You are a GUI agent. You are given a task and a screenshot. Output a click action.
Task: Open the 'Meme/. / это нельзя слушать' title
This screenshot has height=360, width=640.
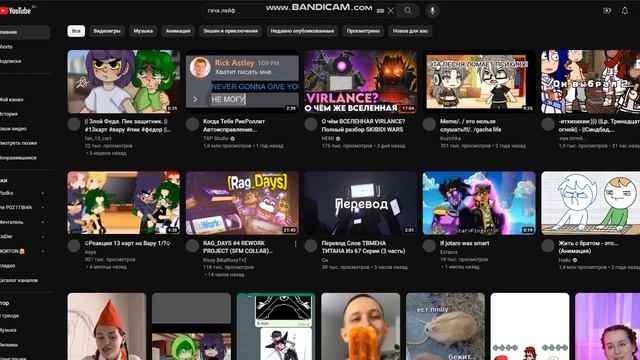point(471,125)
